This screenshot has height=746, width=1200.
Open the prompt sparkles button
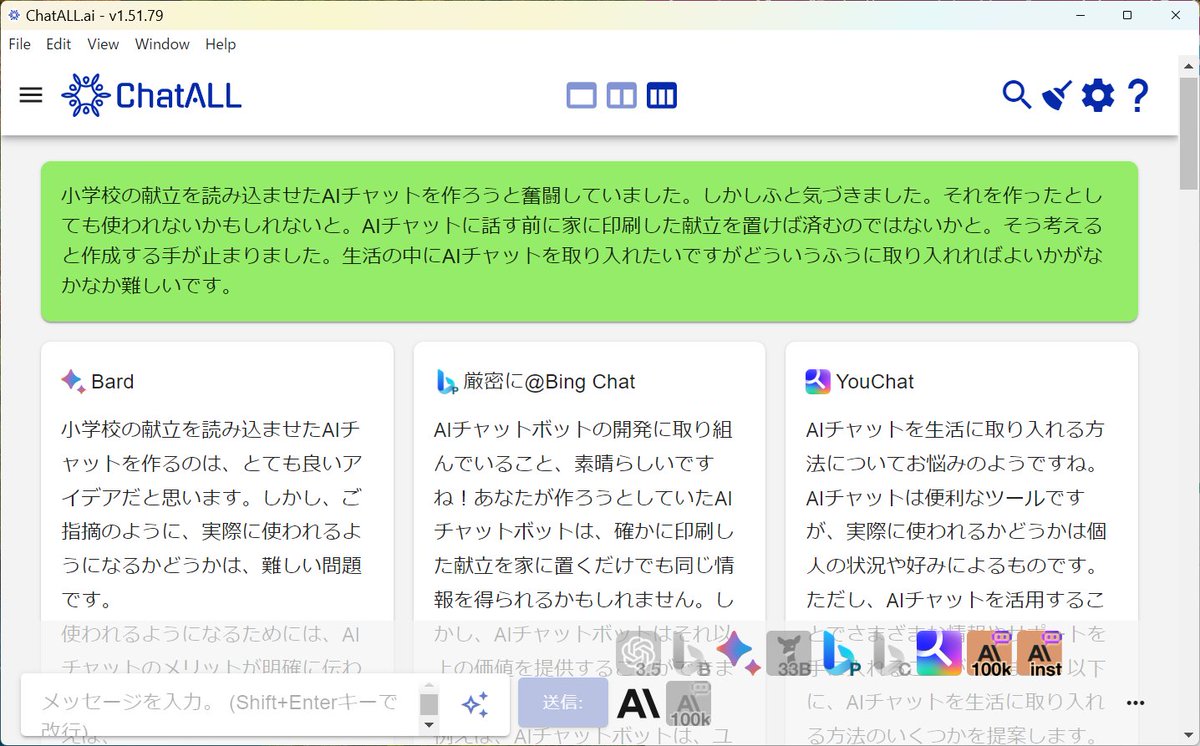474,703
